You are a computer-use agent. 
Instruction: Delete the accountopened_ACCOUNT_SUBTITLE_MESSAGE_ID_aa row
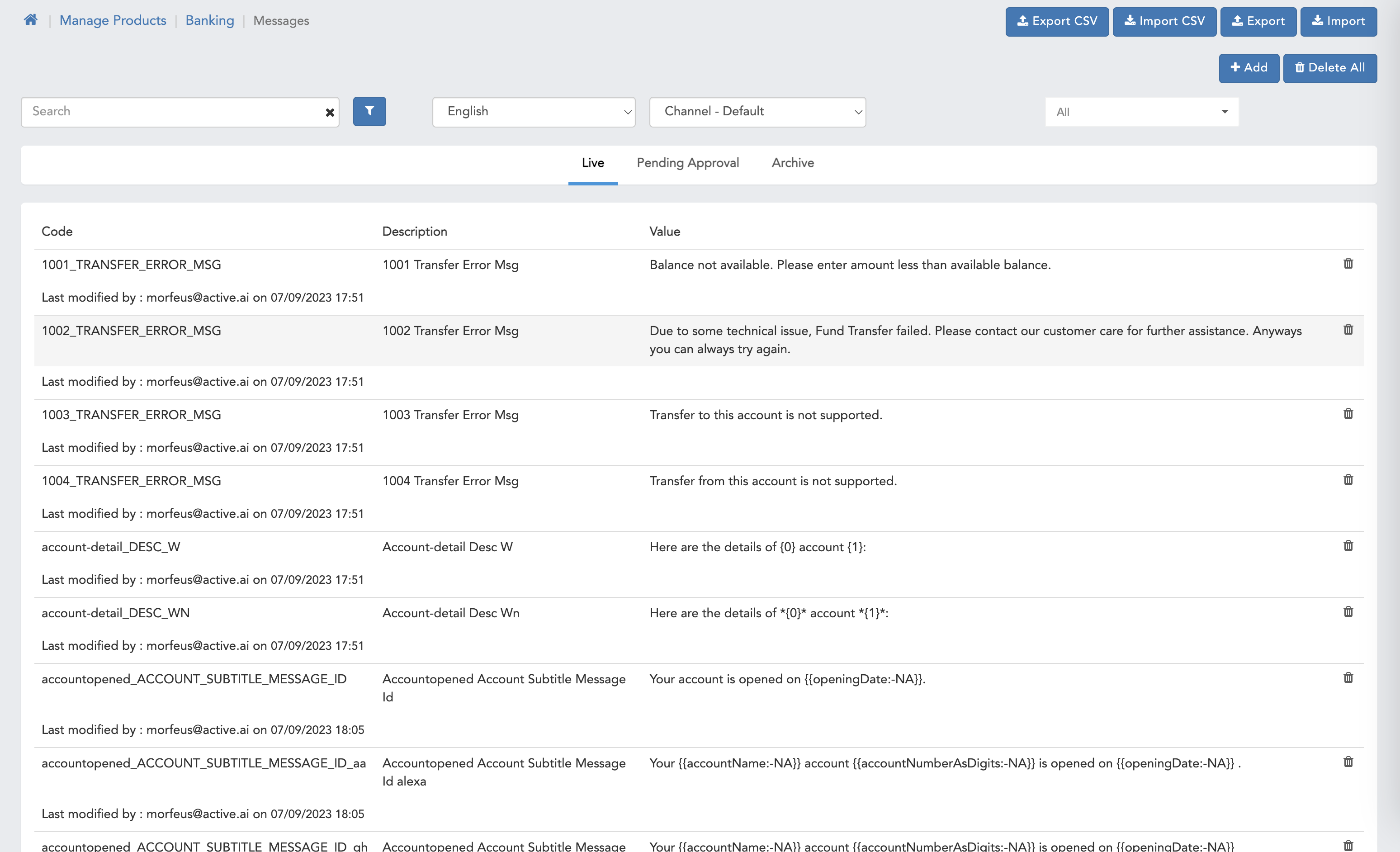[1348, 761]
